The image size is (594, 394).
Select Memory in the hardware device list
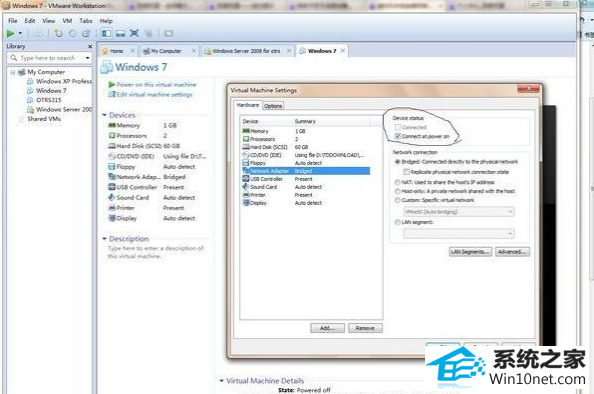point(306,131)
